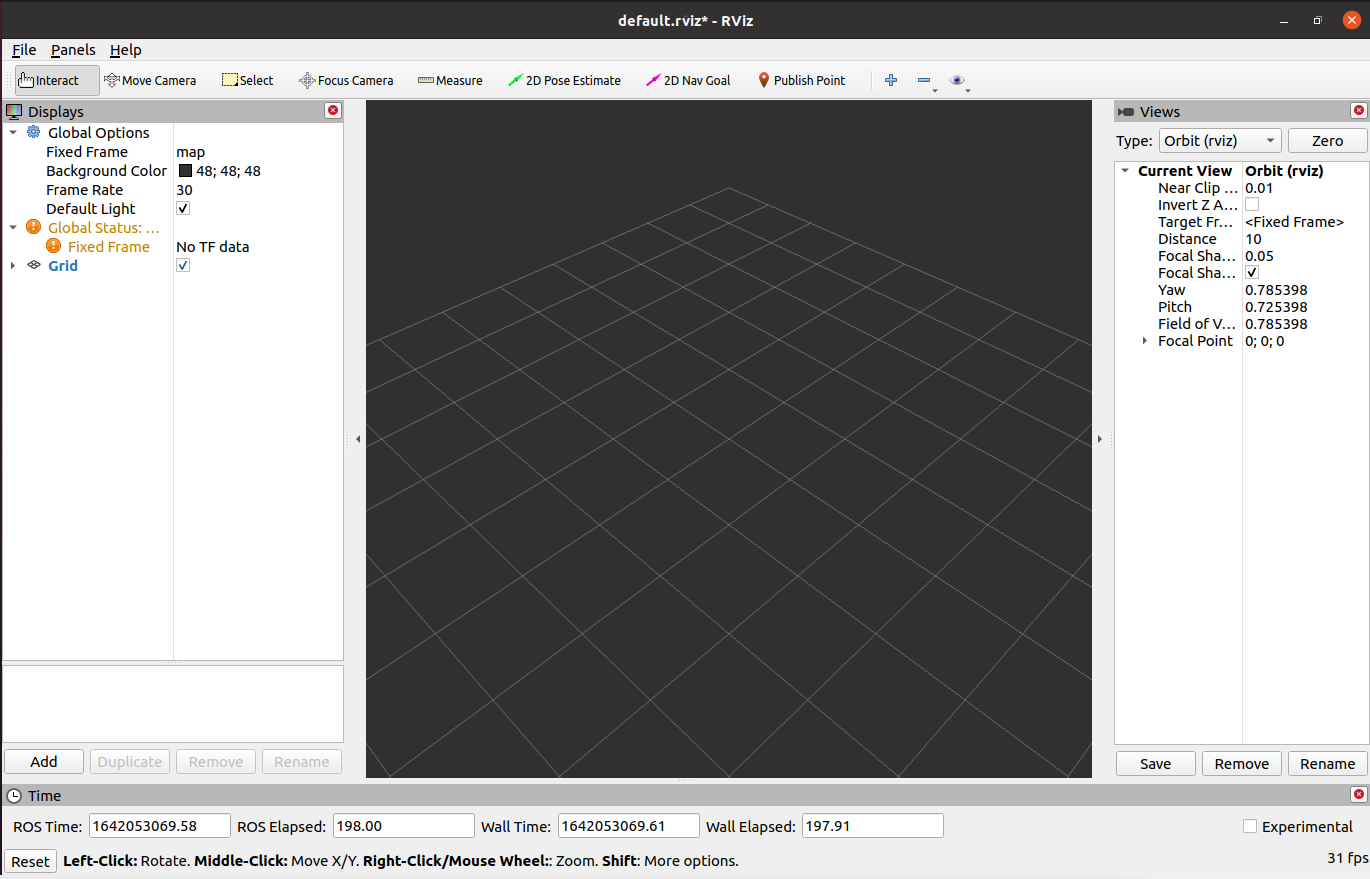Select the 2D Pose Estimate tool
The width and height of the screenshot is (1370, 879).
click(564, 80)
